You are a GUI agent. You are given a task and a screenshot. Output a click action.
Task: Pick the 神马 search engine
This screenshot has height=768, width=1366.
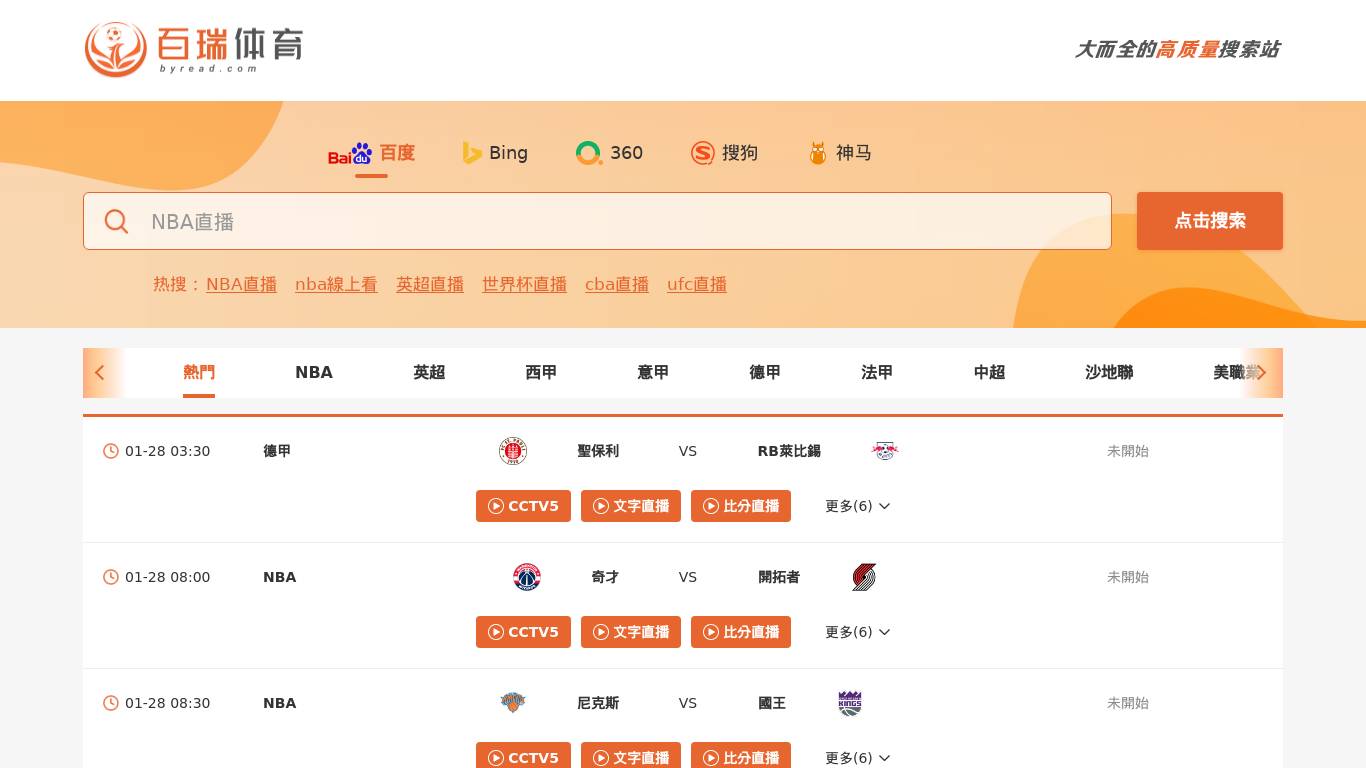tap(840, 153)
